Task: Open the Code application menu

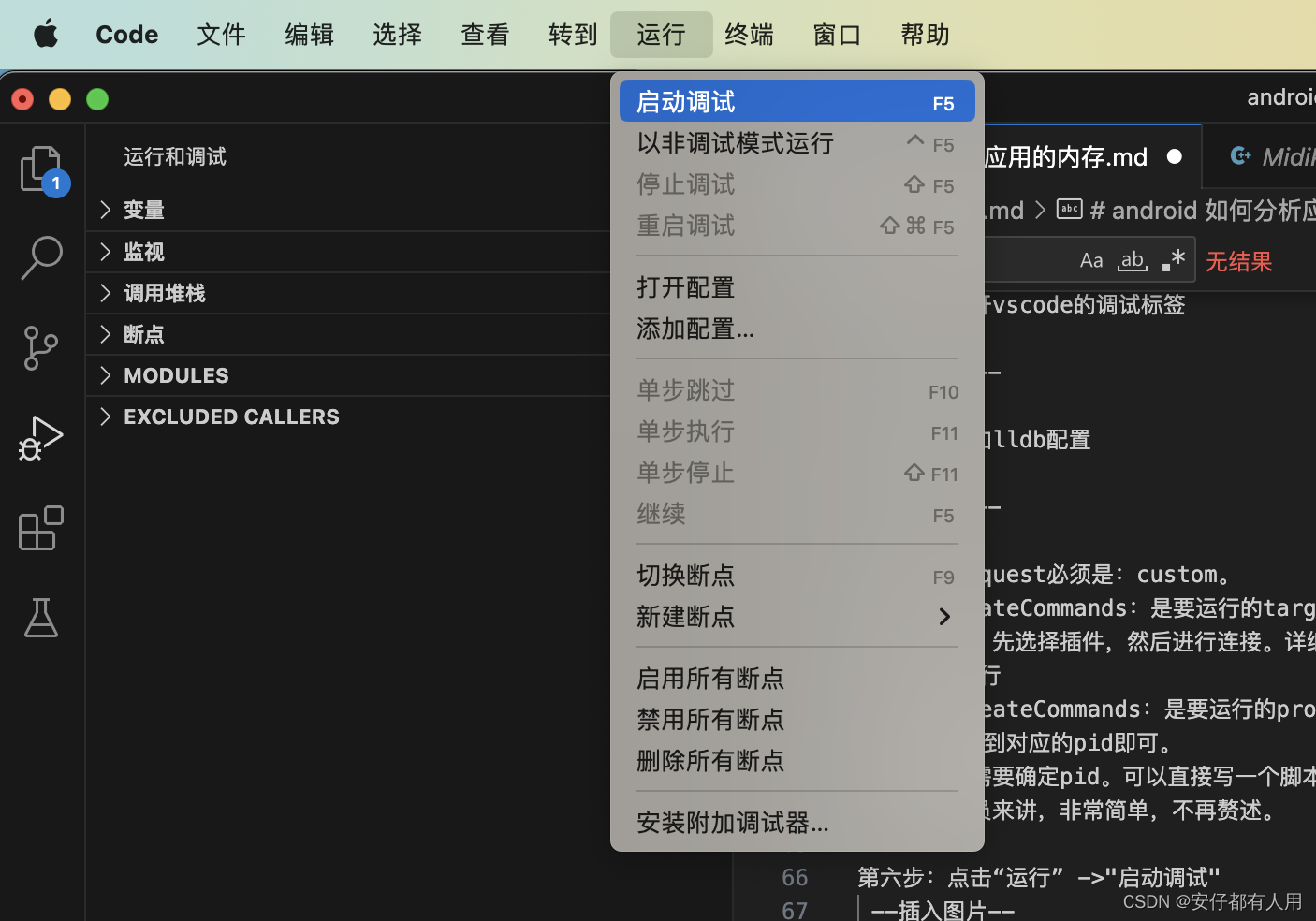Action: (x=127, y=35)
